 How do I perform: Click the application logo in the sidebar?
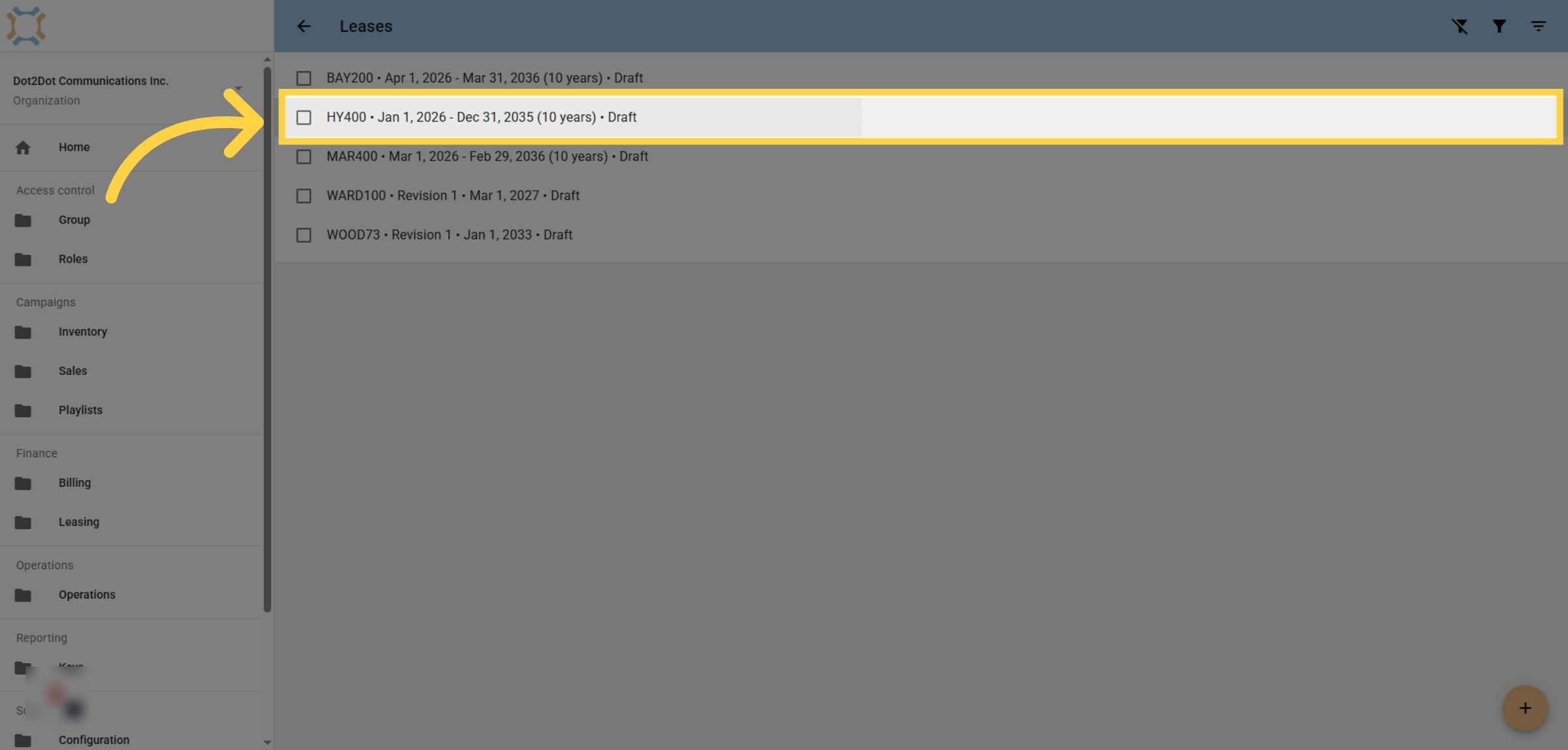(26, 26)
